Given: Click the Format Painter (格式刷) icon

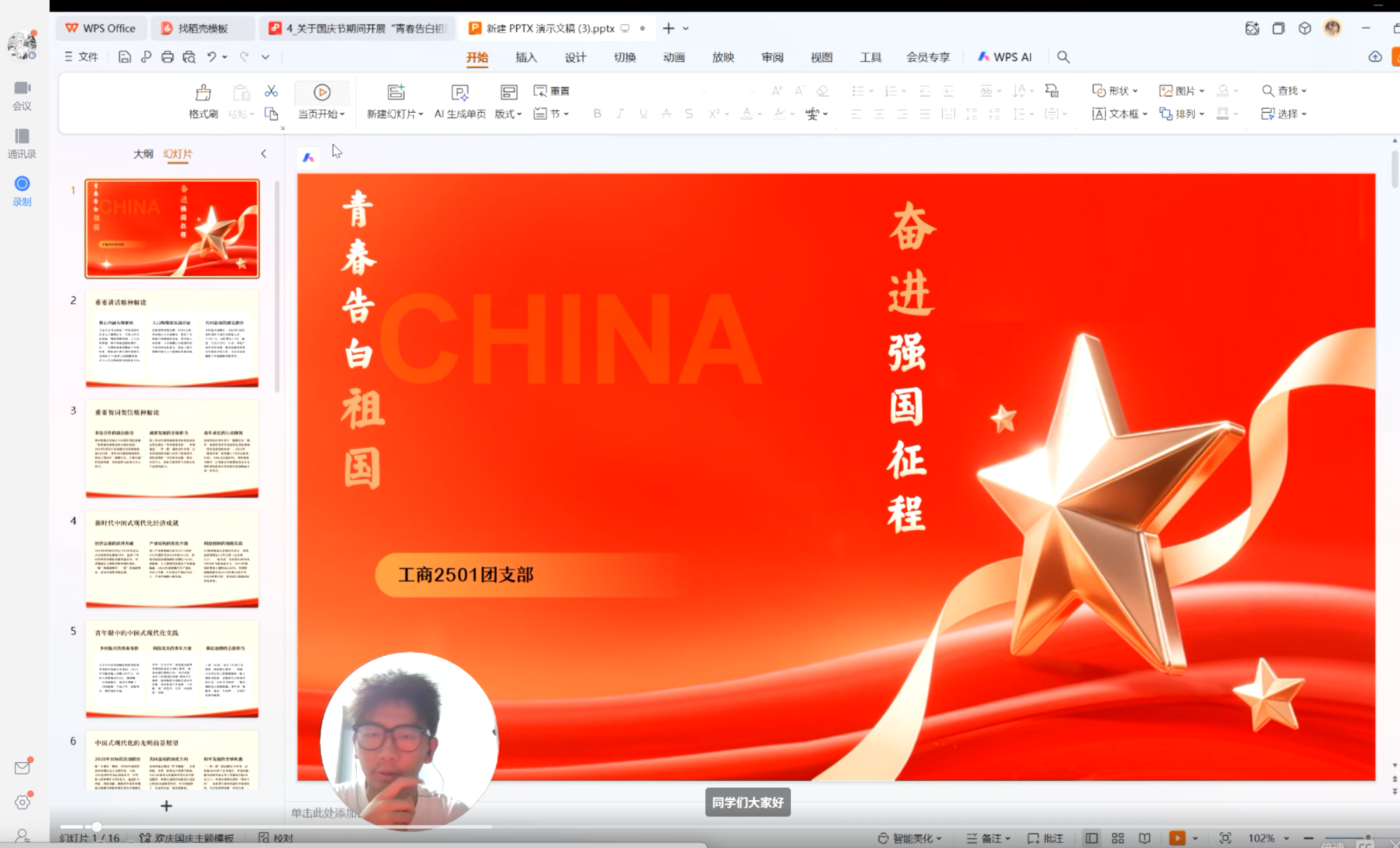Looking at the screenshot, I should [x=203, y=92].
